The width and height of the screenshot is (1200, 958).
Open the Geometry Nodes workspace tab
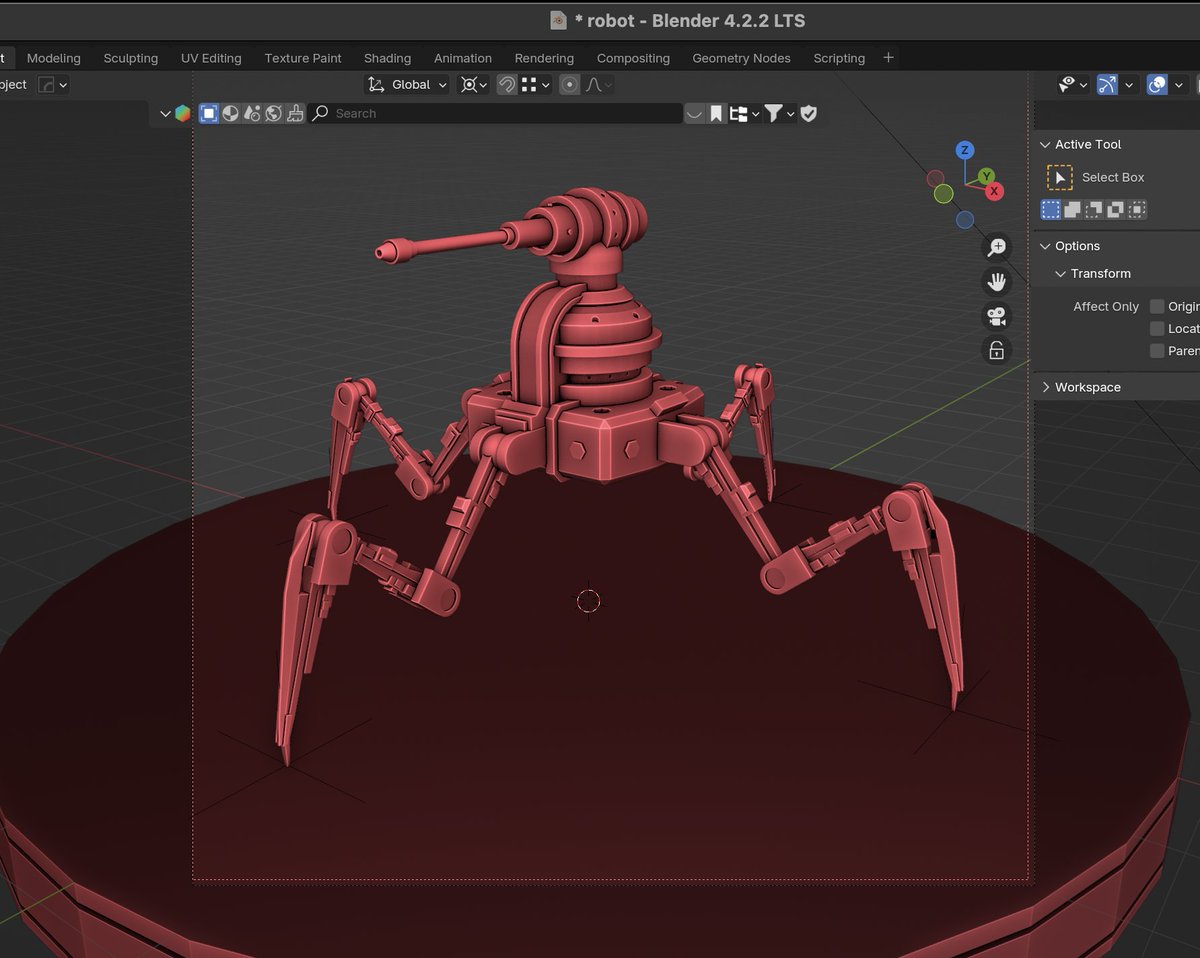tap(741, 58)
